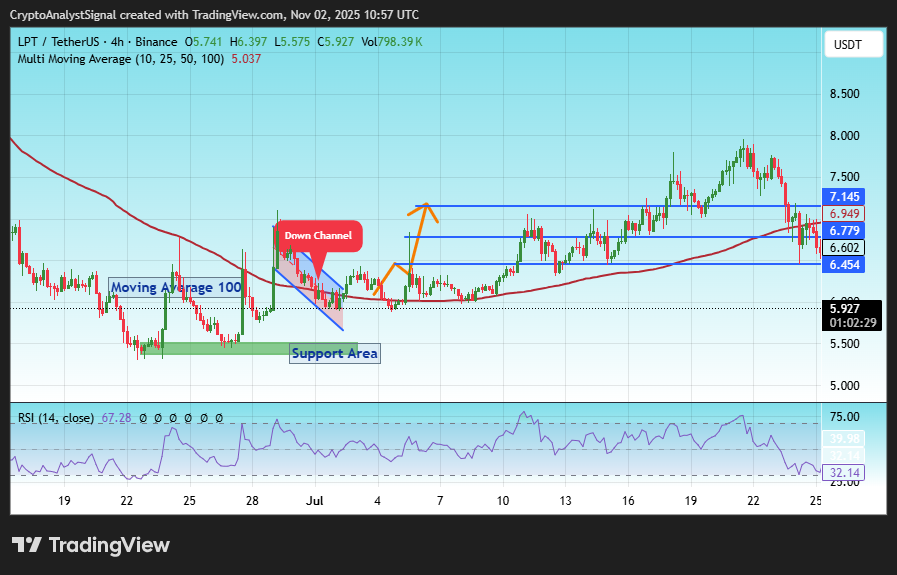
Task: Click the TradingView logo
Action: pyautogui.click(x=91, y=545)
